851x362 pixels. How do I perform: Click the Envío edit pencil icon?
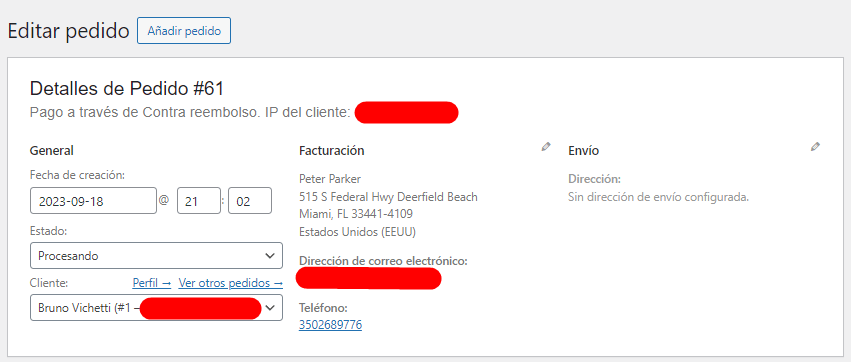pos(815,147)
